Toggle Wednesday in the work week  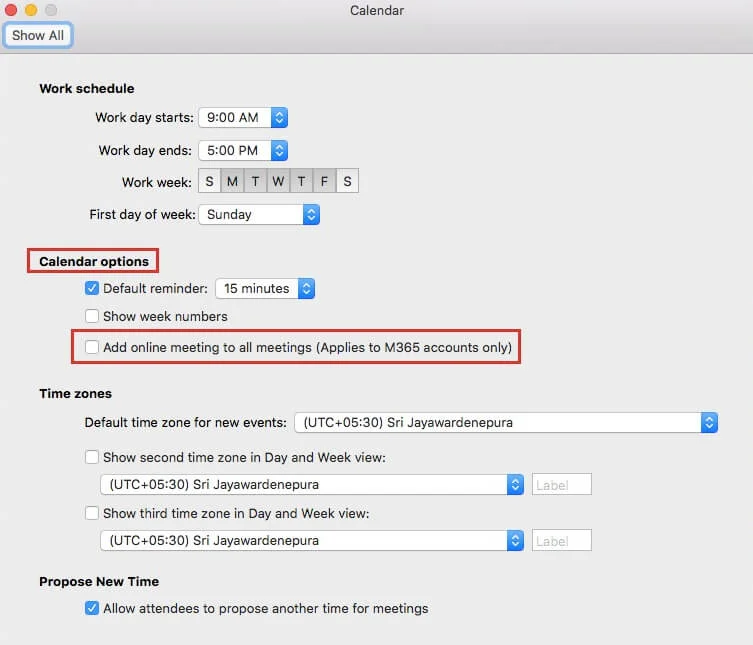click(x=278, y=181)
